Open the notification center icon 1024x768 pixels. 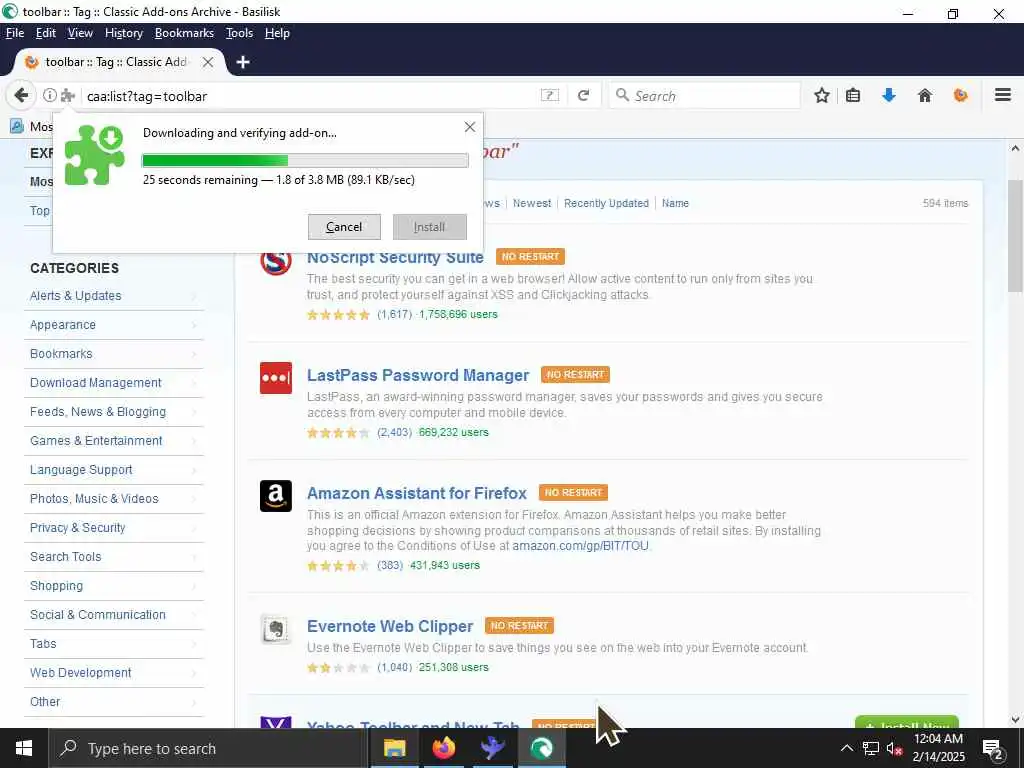993,748
